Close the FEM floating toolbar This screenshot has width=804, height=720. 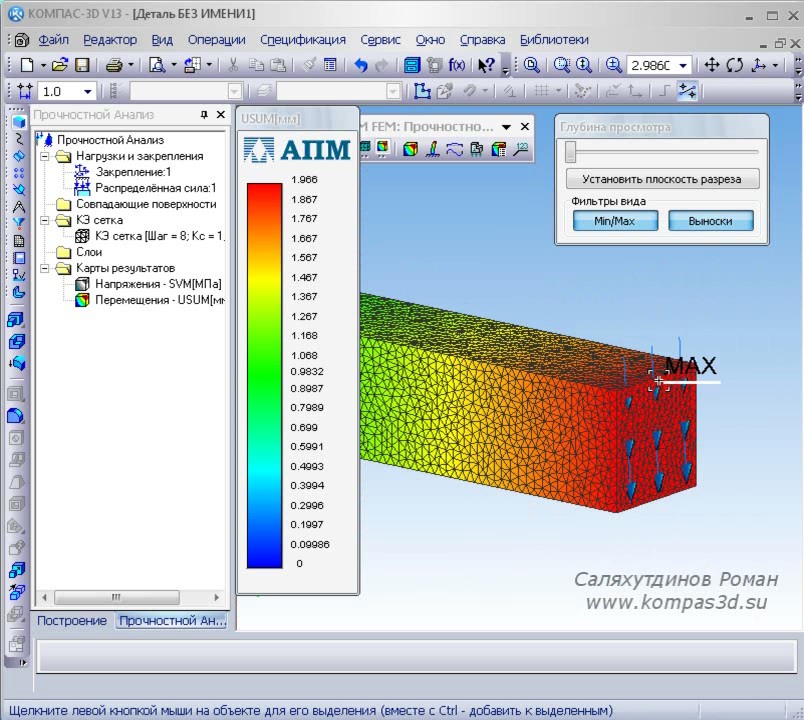(x=525, y=127)
